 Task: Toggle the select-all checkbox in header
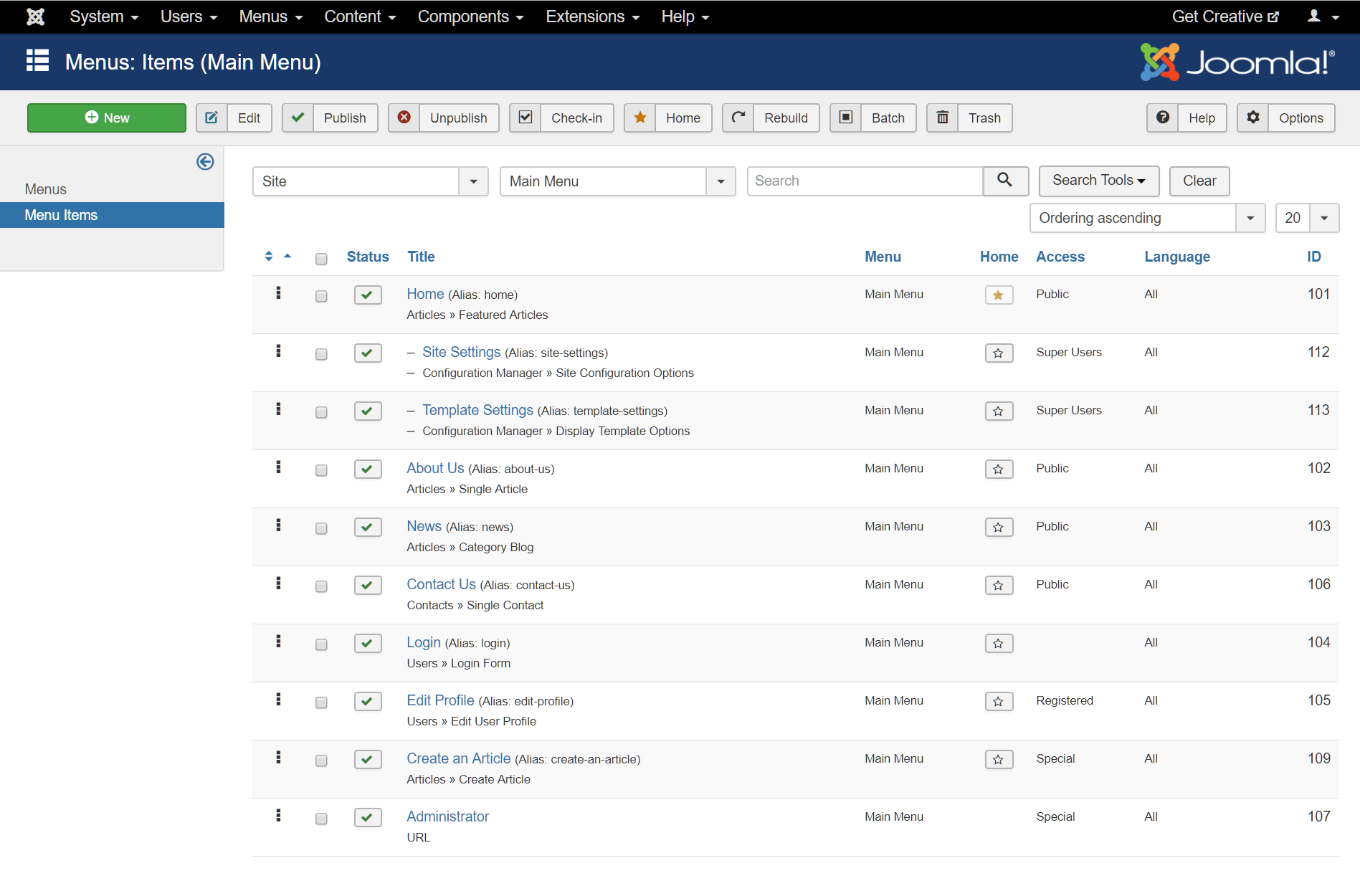(321, 259)
